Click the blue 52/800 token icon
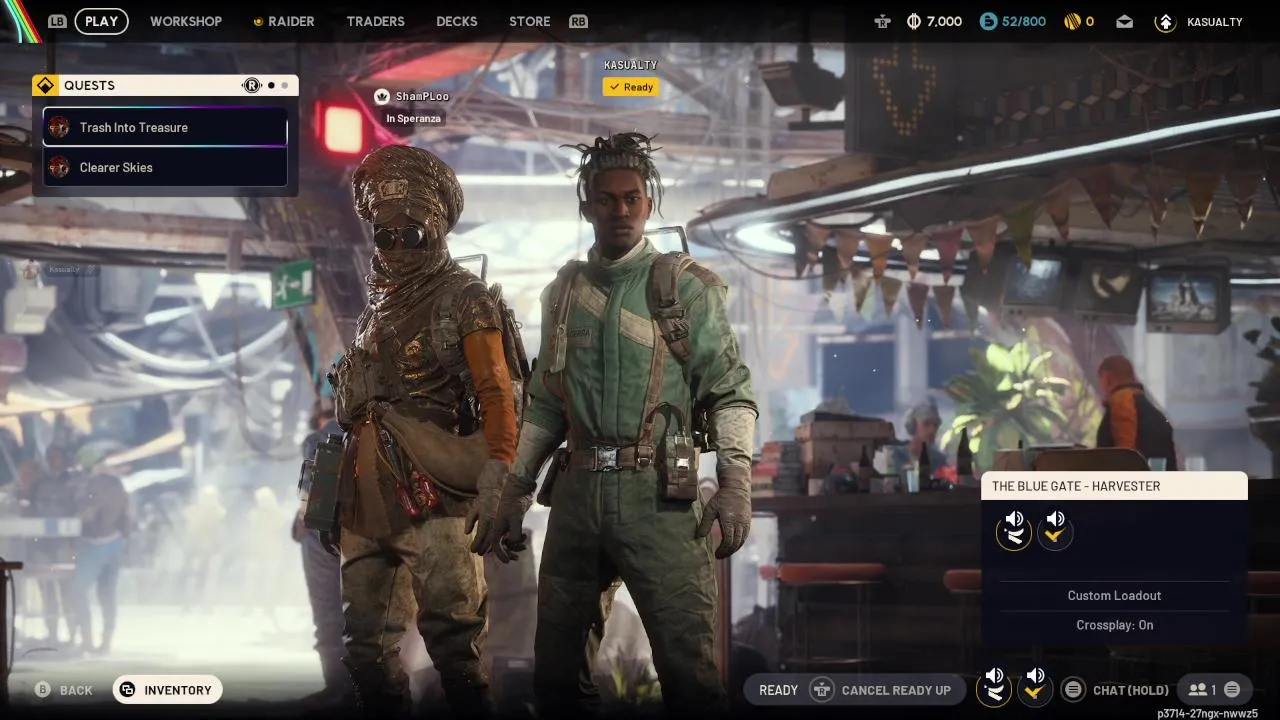Image resolution: width=1280 pixels, height=720 pixels. pos(988,21)
